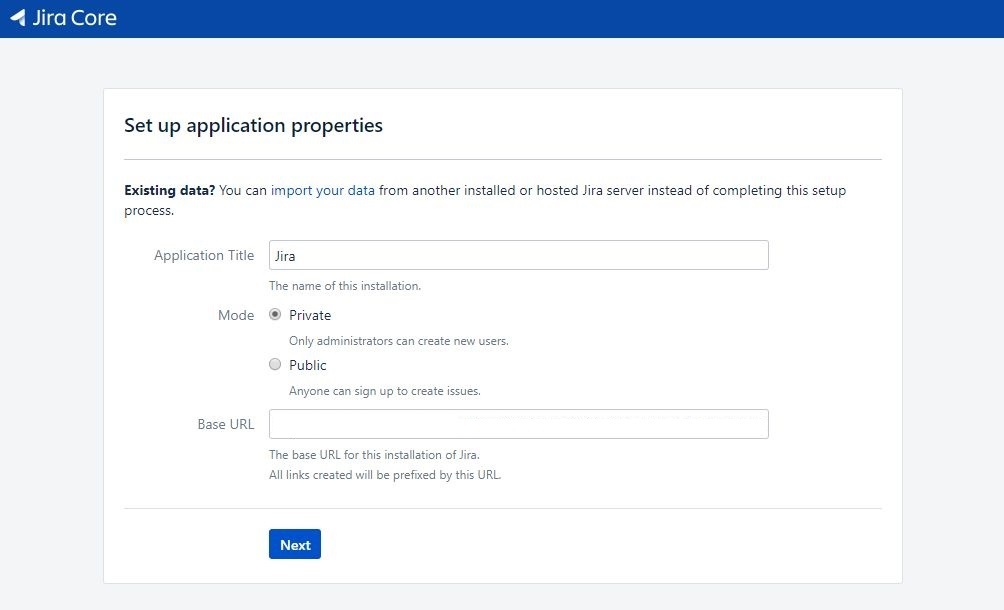This screenshot has width=1004, height=610.
Task: Click the Jira Core logo icon
Action: tap(18, 18)
